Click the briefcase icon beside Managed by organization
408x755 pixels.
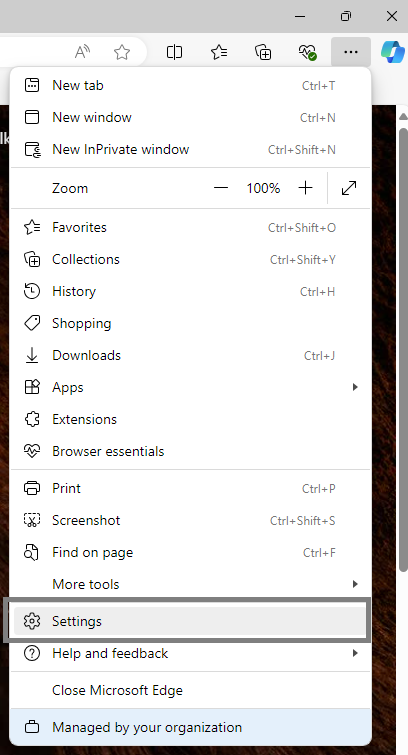pos(32,727)
